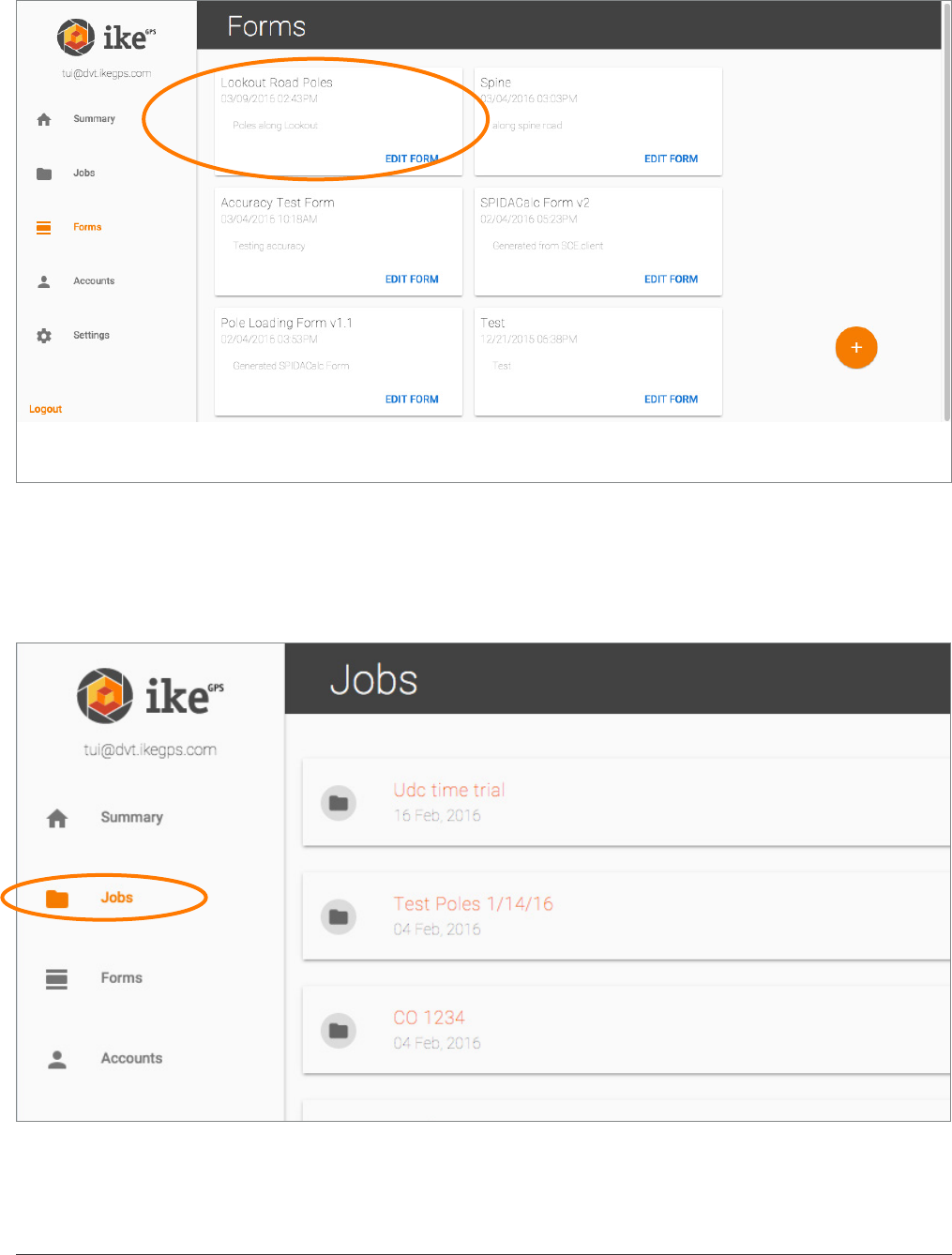The image size is (952, 1255).
Task: Click the orange Forms list icon
Action: pyautogui.click(x=44, y=227)
